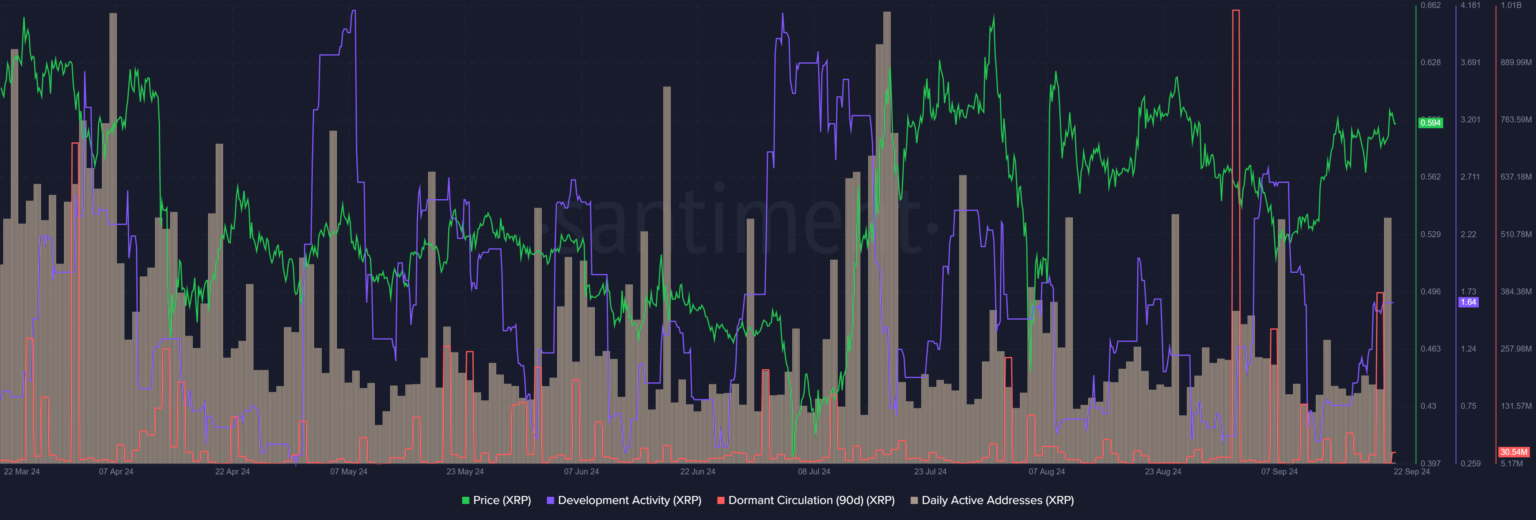The width and height of the screenshot is (1536, 520).
Task: Click the green Price (XRP) legend swatch
Action: (x=465, y=499)
